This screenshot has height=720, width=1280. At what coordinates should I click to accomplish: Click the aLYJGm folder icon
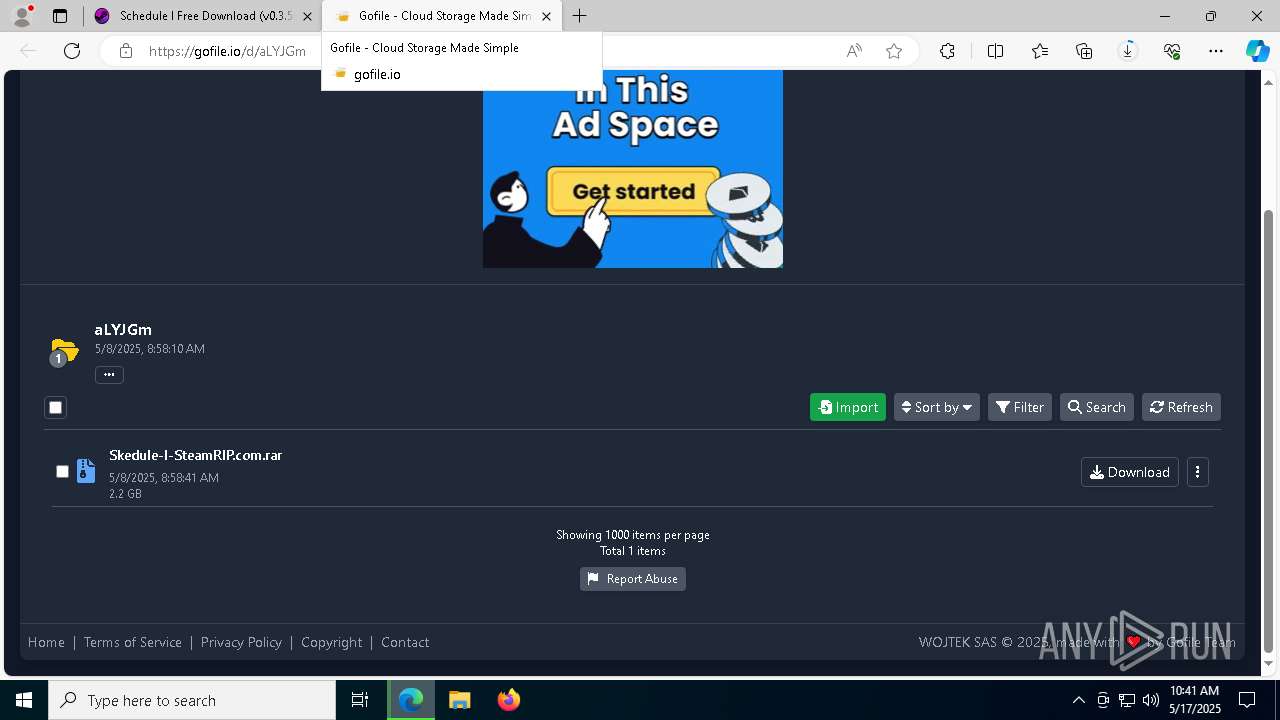pyautogui.click(x=64, y=351)
